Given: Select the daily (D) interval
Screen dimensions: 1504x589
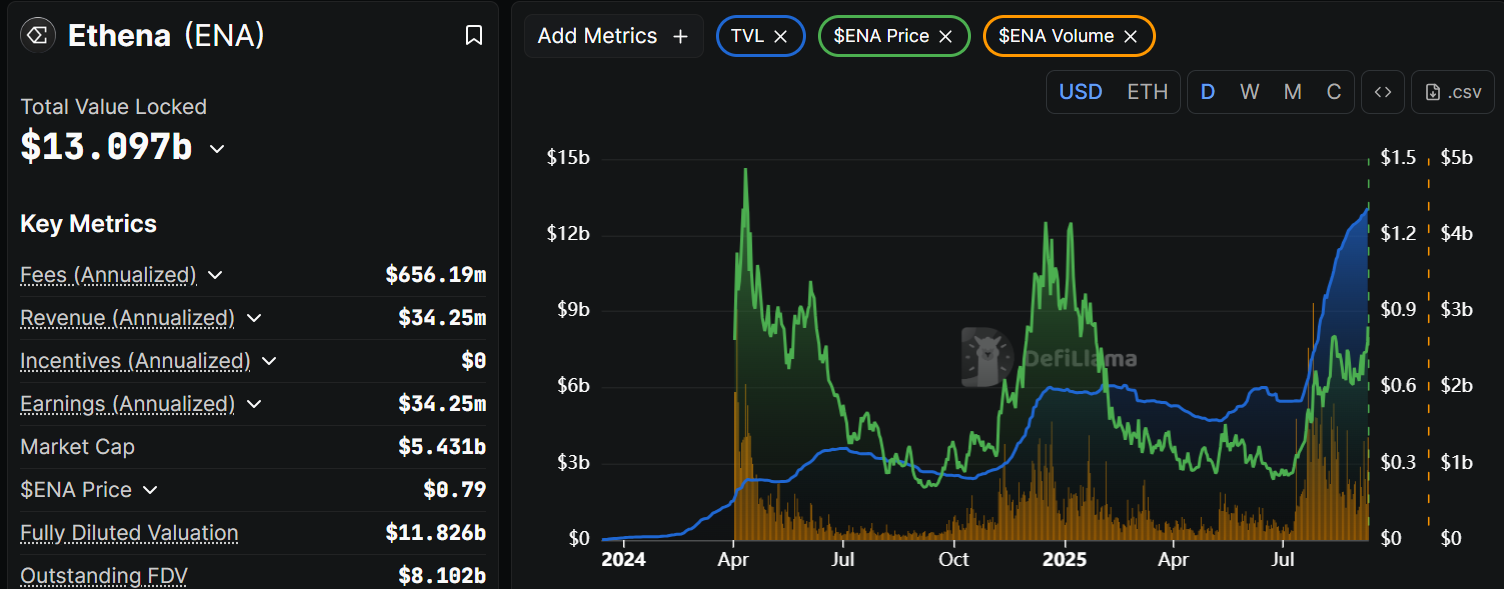Looking at the screenshot, I should [1208, 92].
